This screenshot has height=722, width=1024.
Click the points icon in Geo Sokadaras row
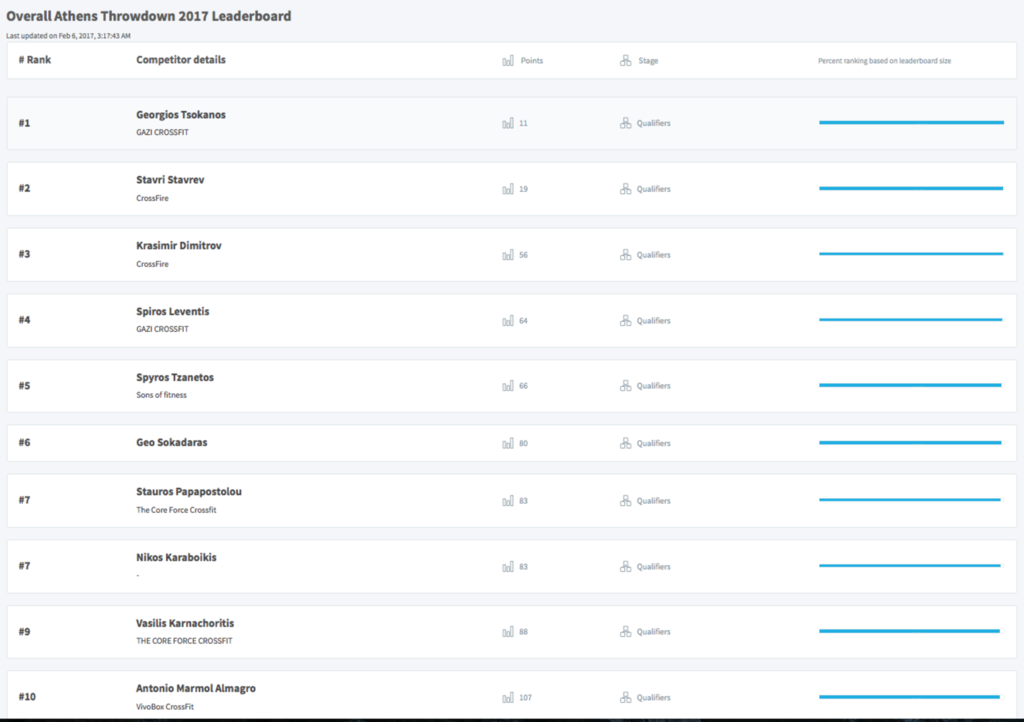tap(507, 443)
